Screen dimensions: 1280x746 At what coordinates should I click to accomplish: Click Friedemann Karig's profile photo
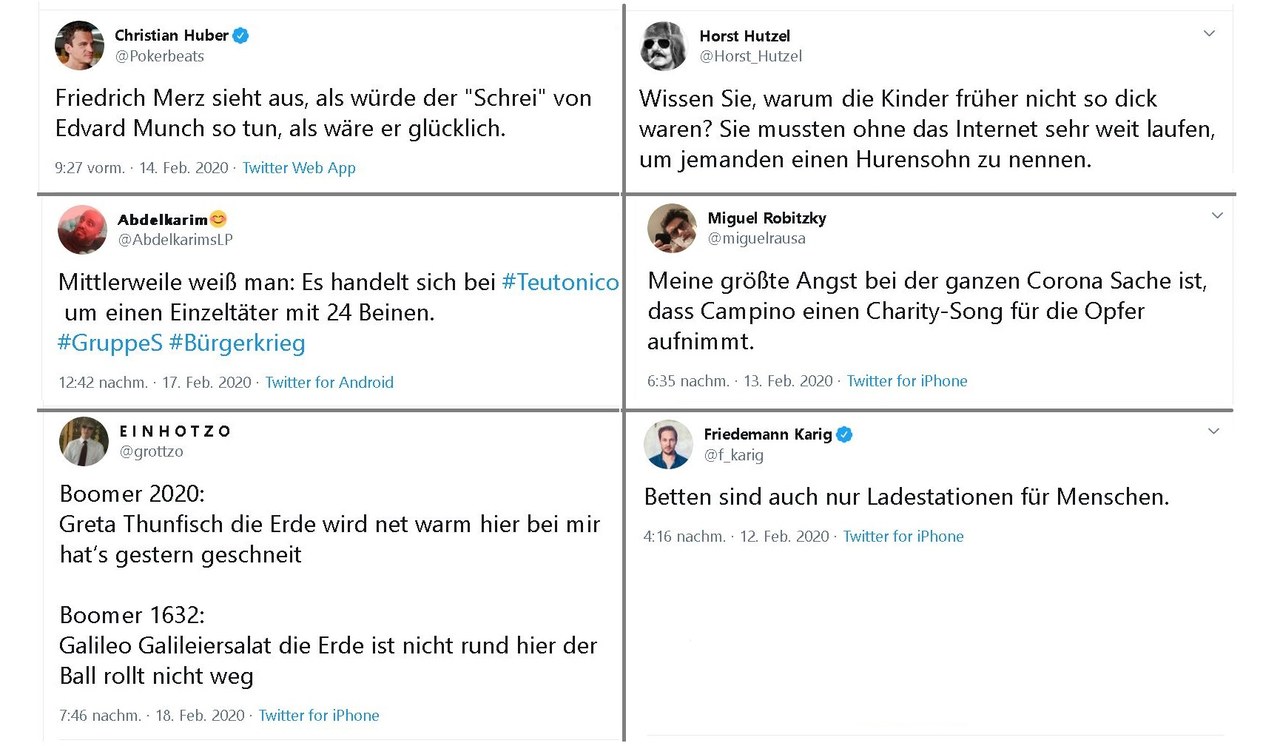(668, 444)
